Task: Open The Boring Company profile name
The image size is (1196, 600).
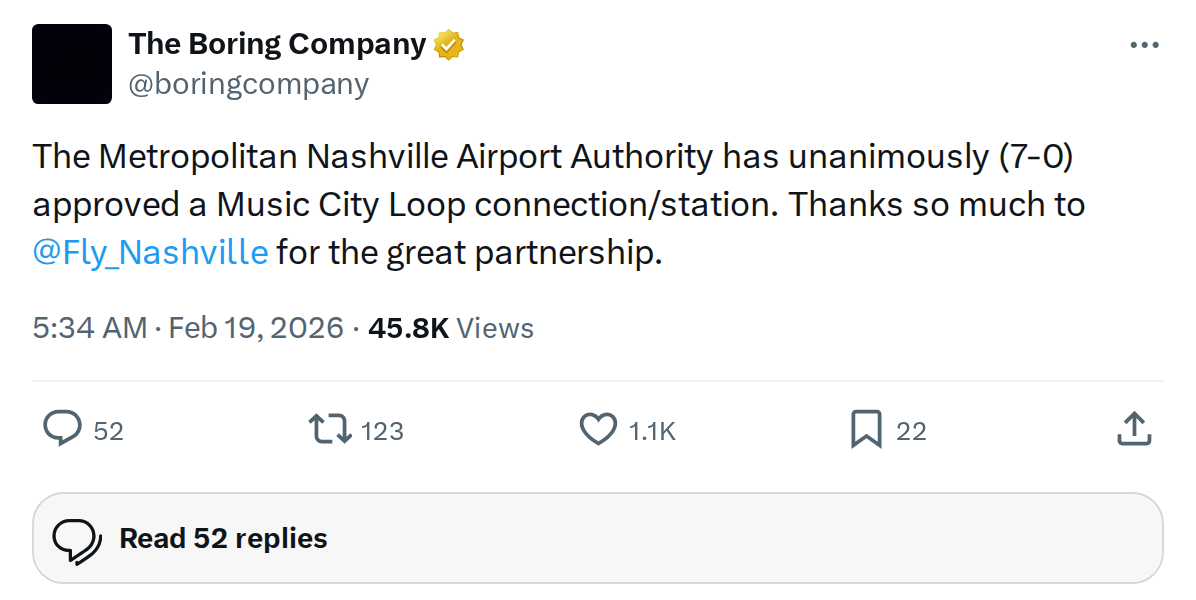Action: (277, 43)
